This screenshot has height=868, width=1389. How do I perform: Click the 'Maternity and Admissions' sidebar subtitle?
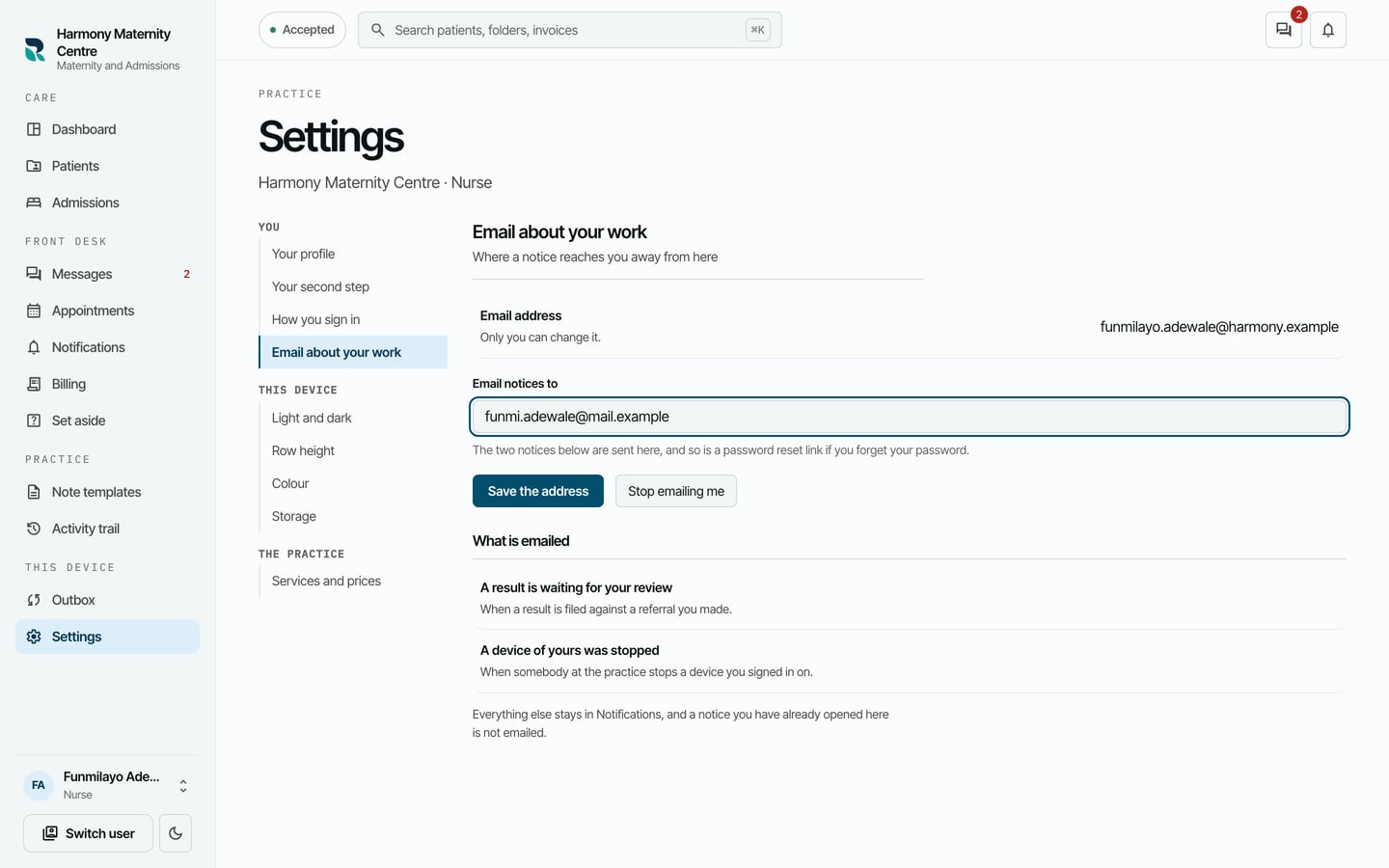118,66
